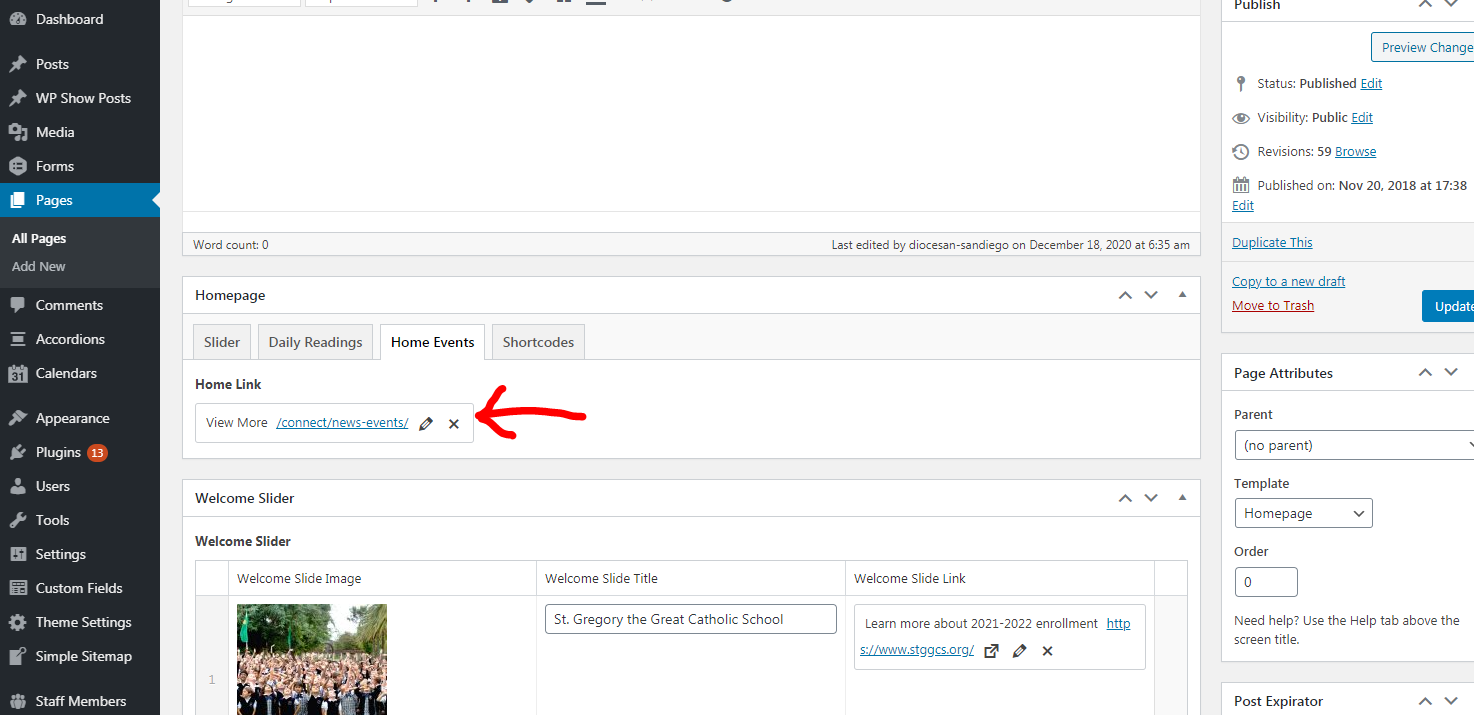Open Calendars from the sidebar
1474x715 pixels.
pyautogui.click(x=66, y=373)
